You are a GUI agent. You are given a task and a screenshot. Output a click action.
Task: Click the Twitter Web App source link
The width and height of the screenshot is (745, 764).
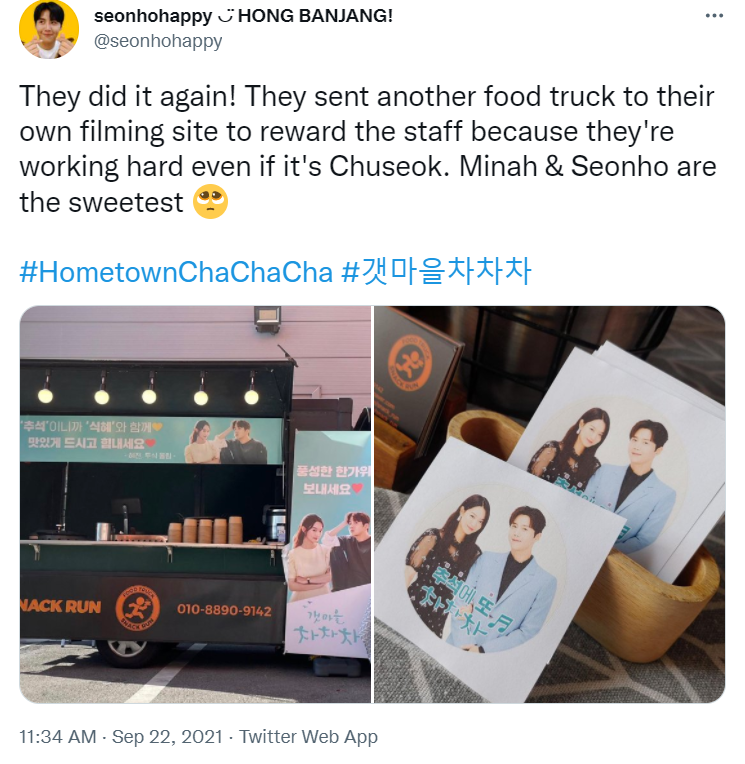308,736
